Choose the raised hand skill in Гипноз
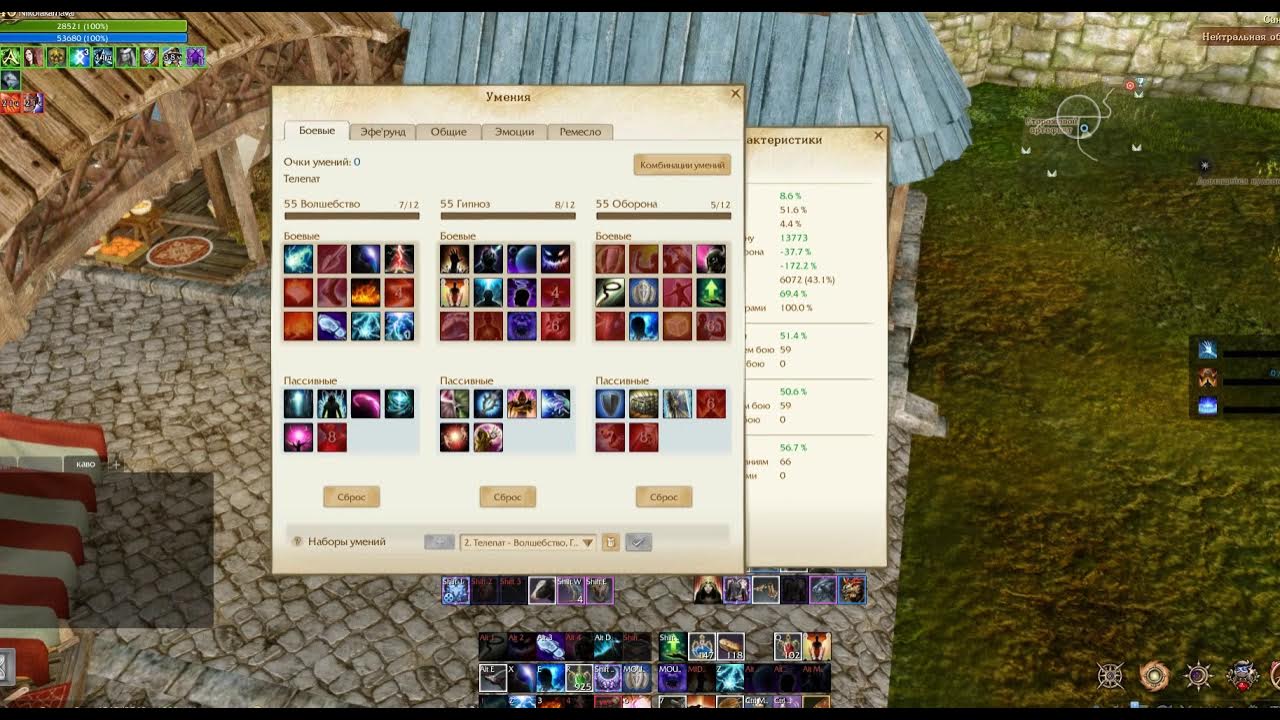 click(x=454, y=260)
